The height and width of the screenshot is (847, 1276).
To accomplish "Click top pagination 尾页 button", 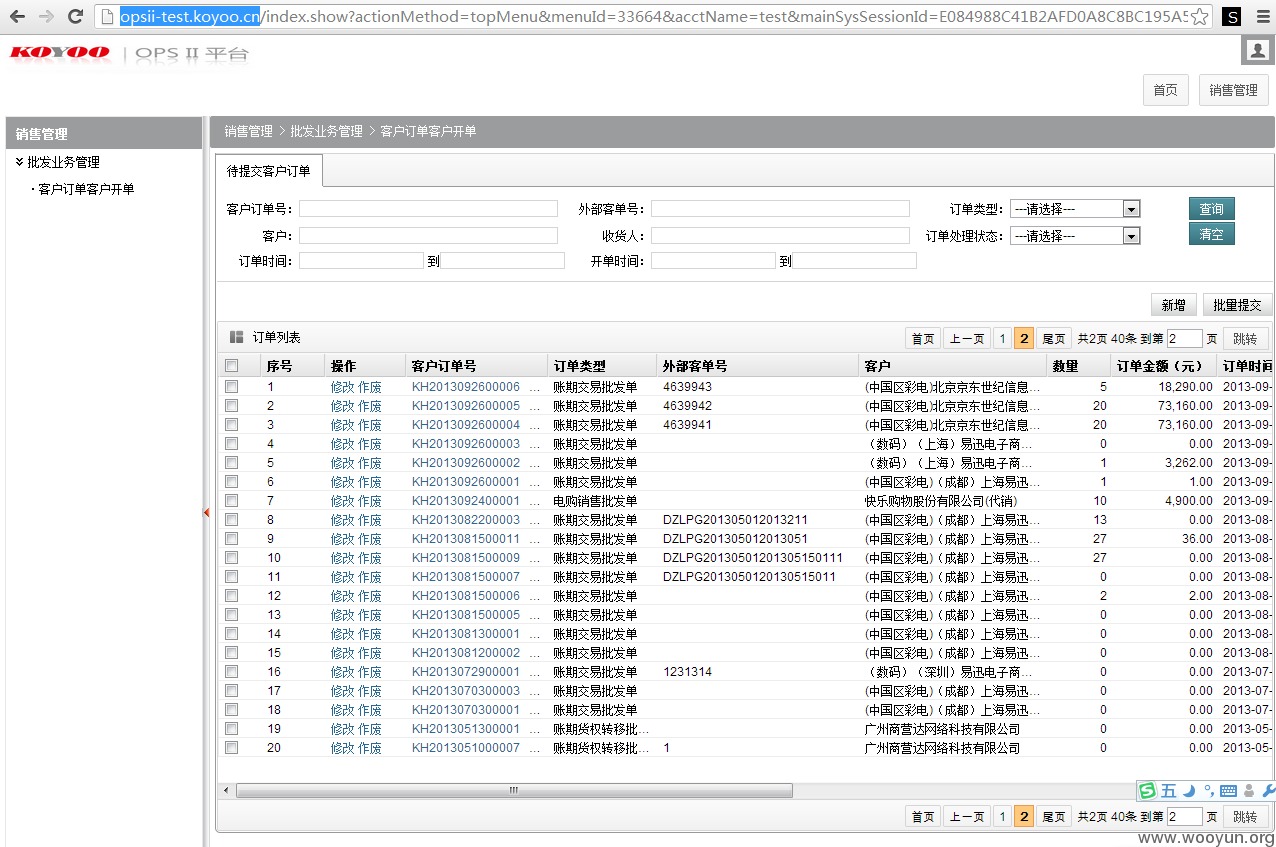I will (x=1054, y=339).
